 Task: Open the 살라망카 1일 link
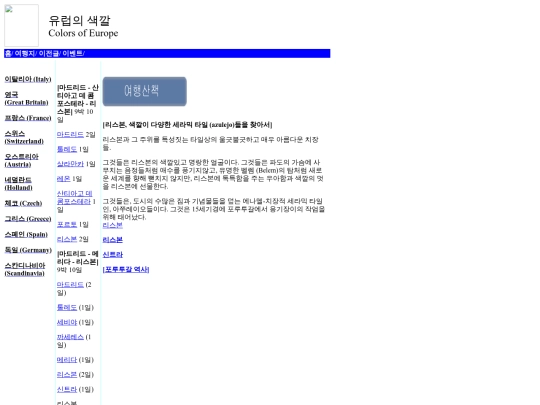70,164
